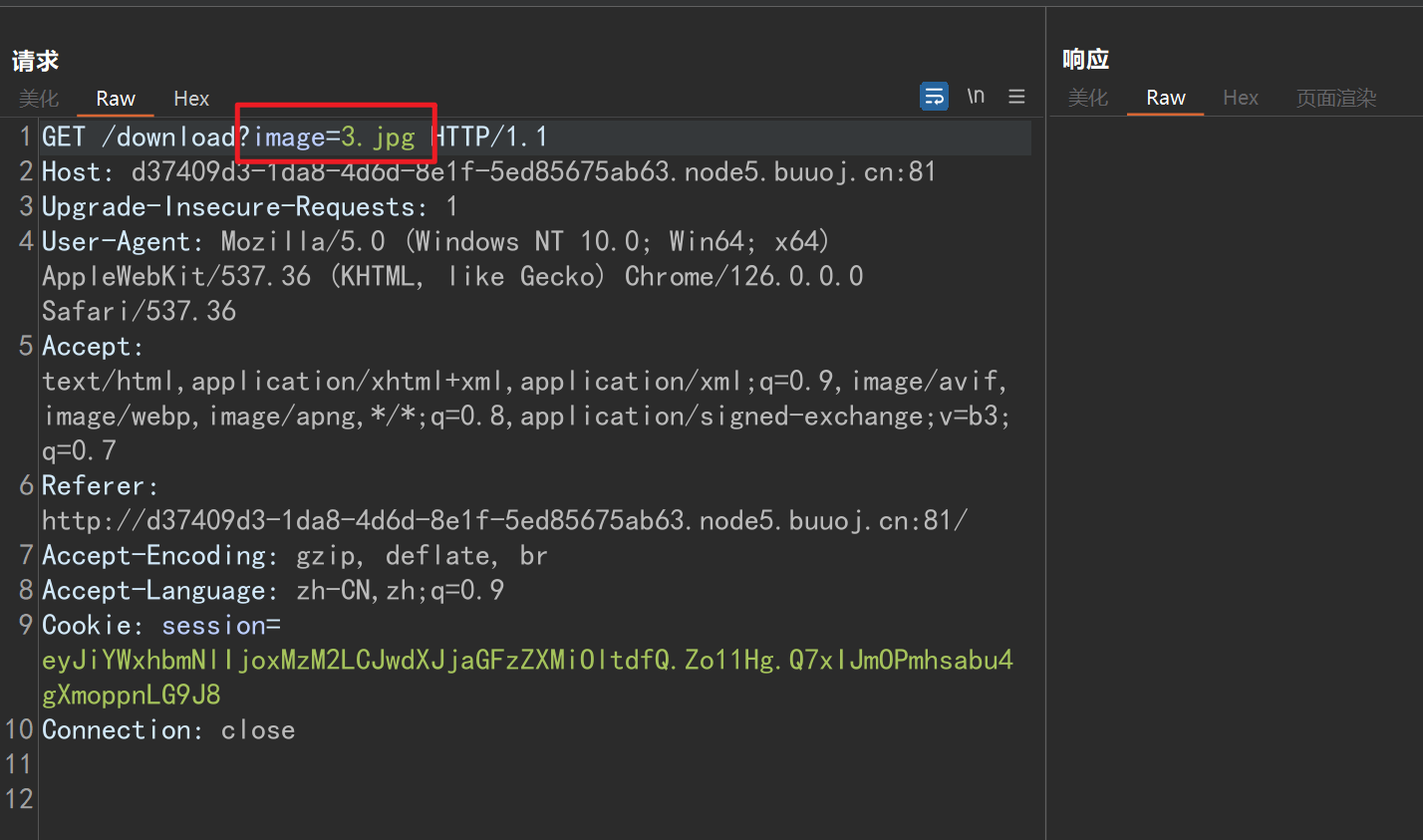
Task: Click the Connection: close header
Action: [x=168, y=729]
